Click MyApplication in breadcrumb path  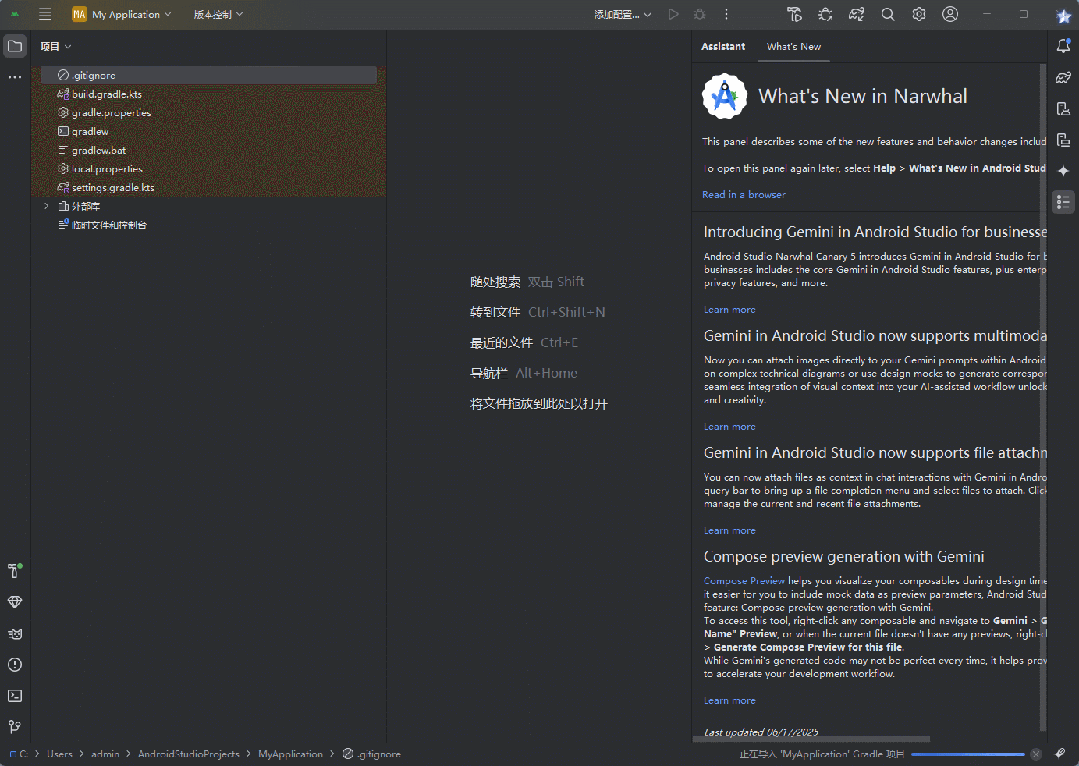(290, 754)
